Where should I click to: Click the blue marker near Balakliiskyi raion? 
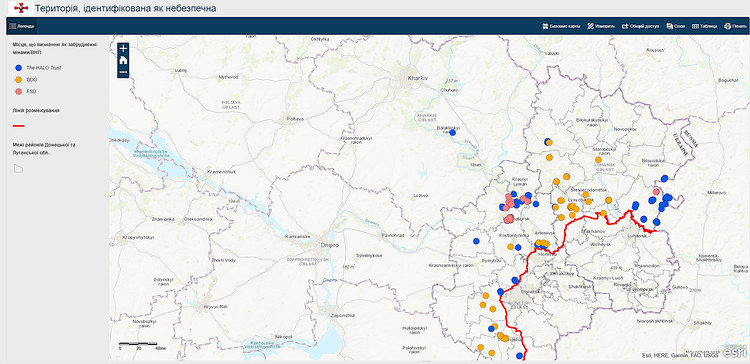452,132
